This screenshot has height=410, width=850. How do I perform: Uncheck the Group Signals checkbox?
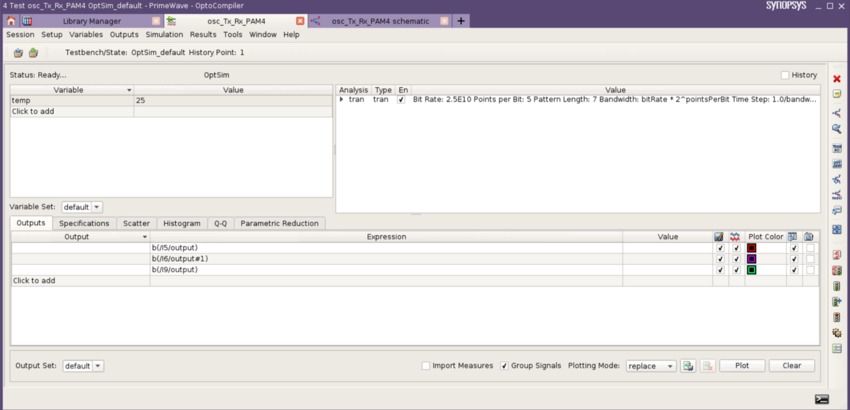pyautogui.click(x=504, y=366)
